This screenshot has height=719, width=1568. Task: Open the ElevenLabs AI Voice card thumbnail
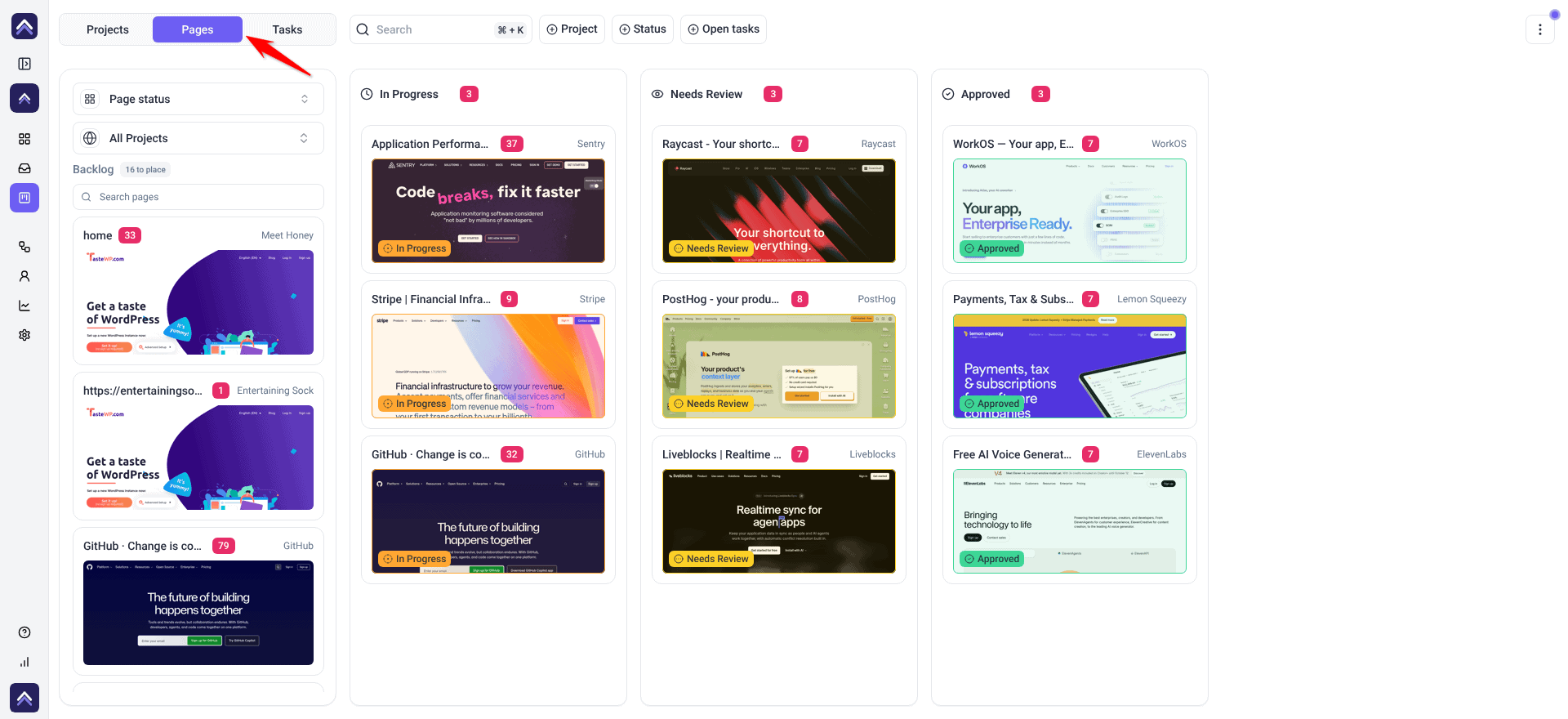pos(1070,521)
